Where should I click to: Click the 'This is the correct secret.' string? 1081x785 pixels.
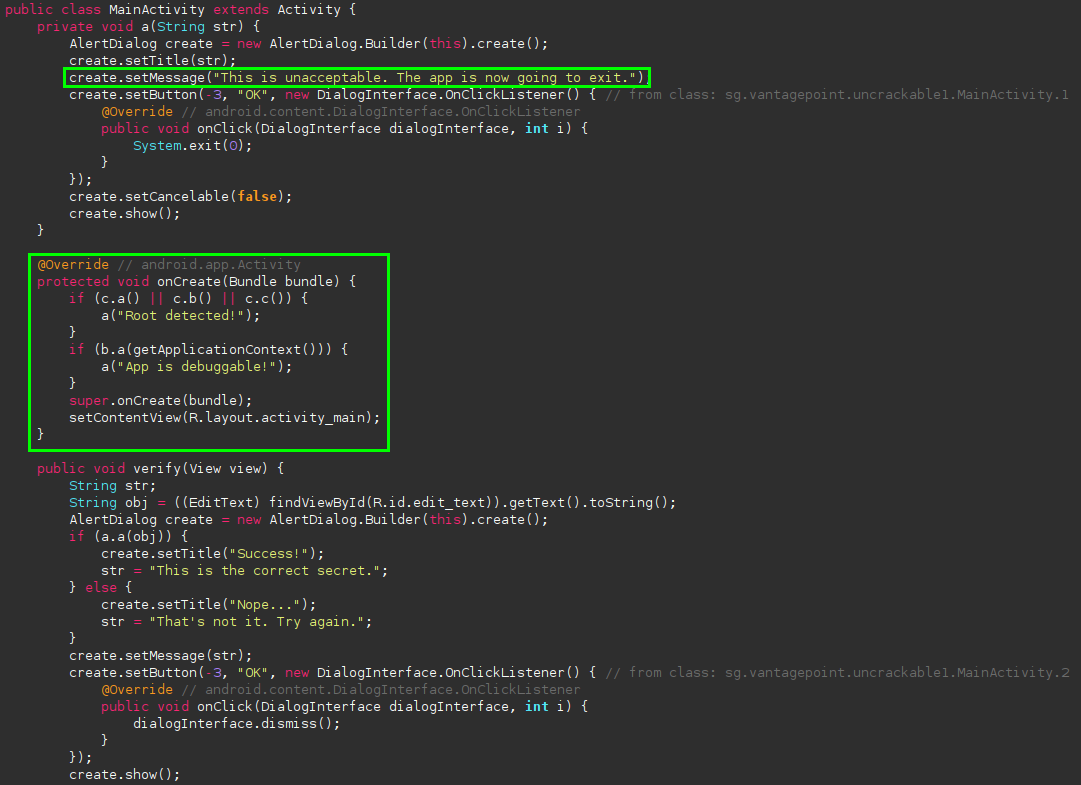click(x=264, y=571)
